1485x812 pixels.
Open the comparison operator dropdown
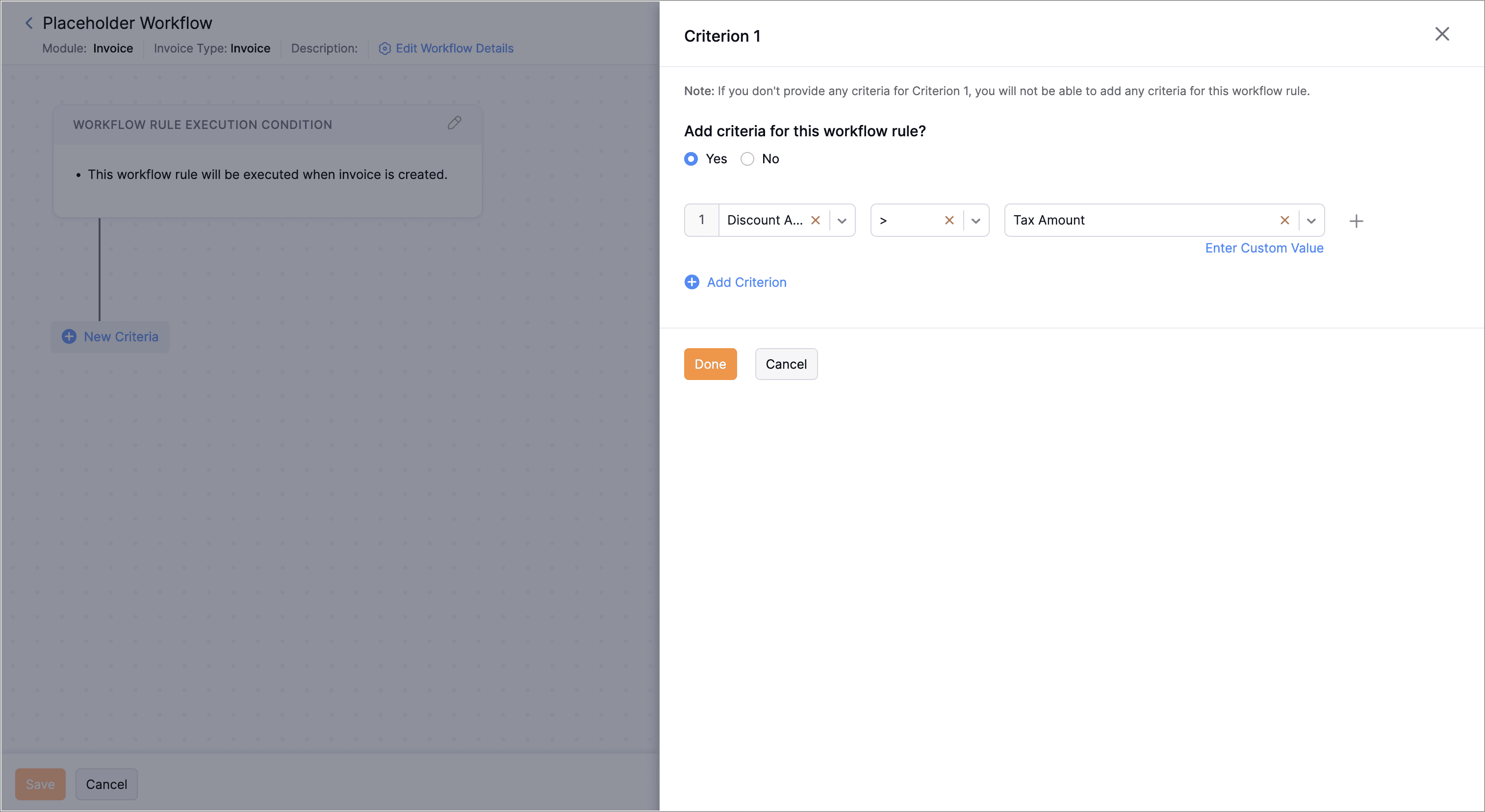click(975, 221)
